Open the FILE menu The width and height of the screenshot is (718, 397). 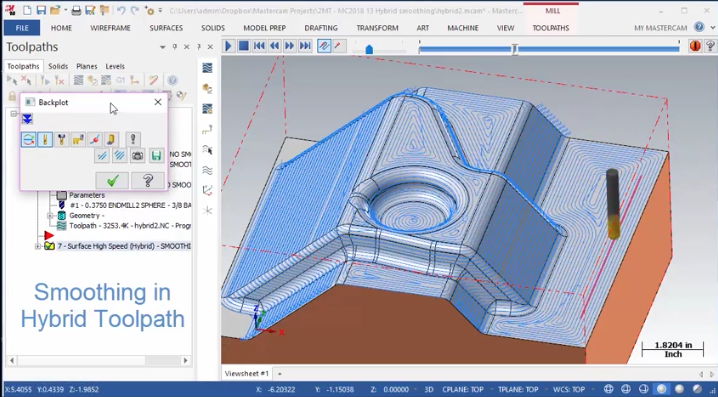[x=22, y=28]
